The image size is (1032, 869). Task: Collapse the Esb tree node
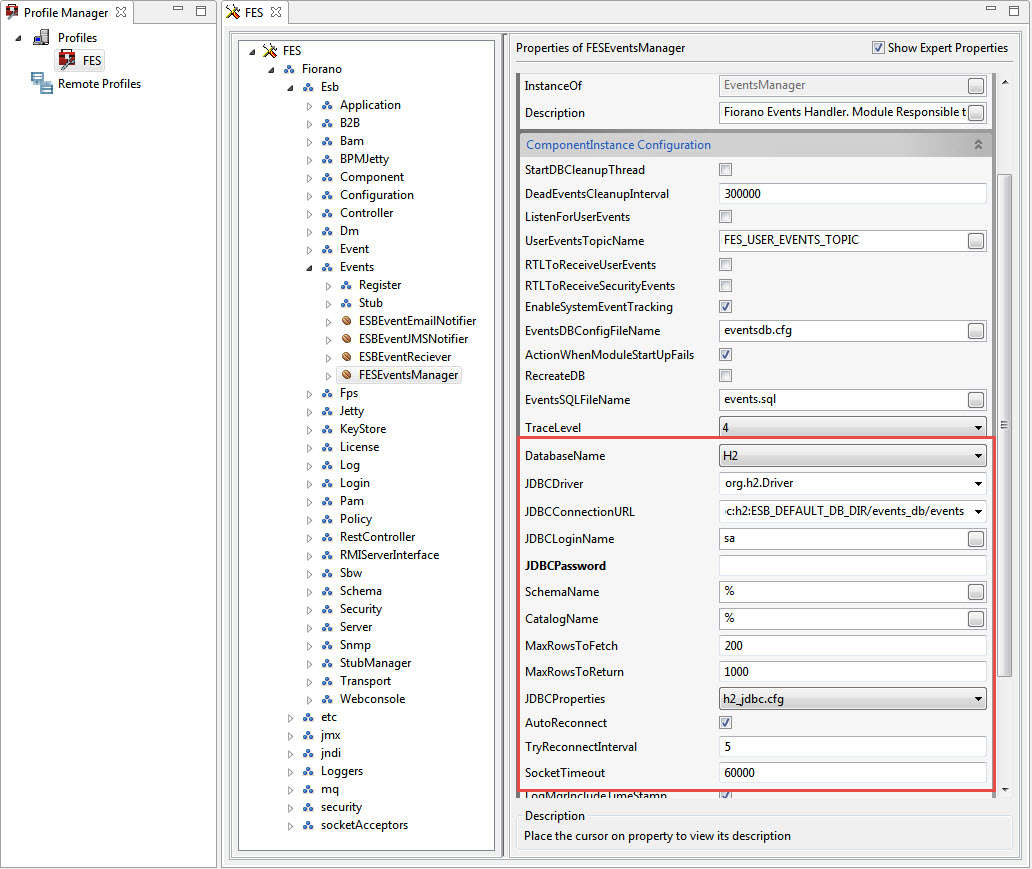[x=290, y=88]
